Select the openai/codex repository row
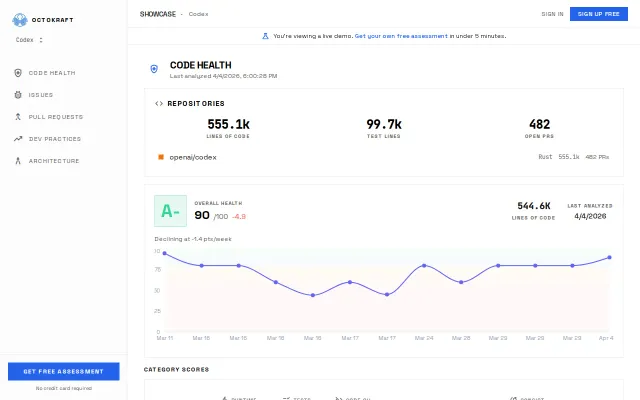Screen dimensions: 640x400 click(x=384, y=157)
